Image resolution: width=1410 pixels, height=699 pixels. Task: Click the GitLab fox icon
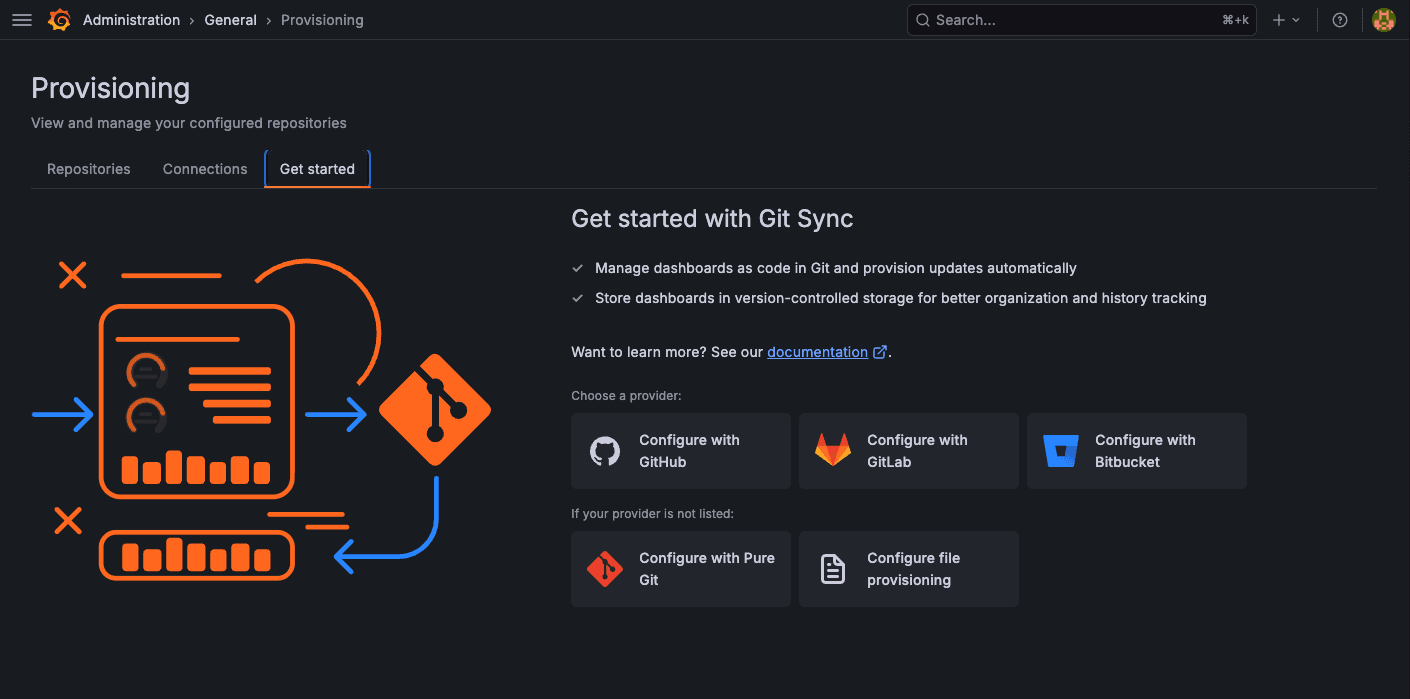(x=832, y=451)
